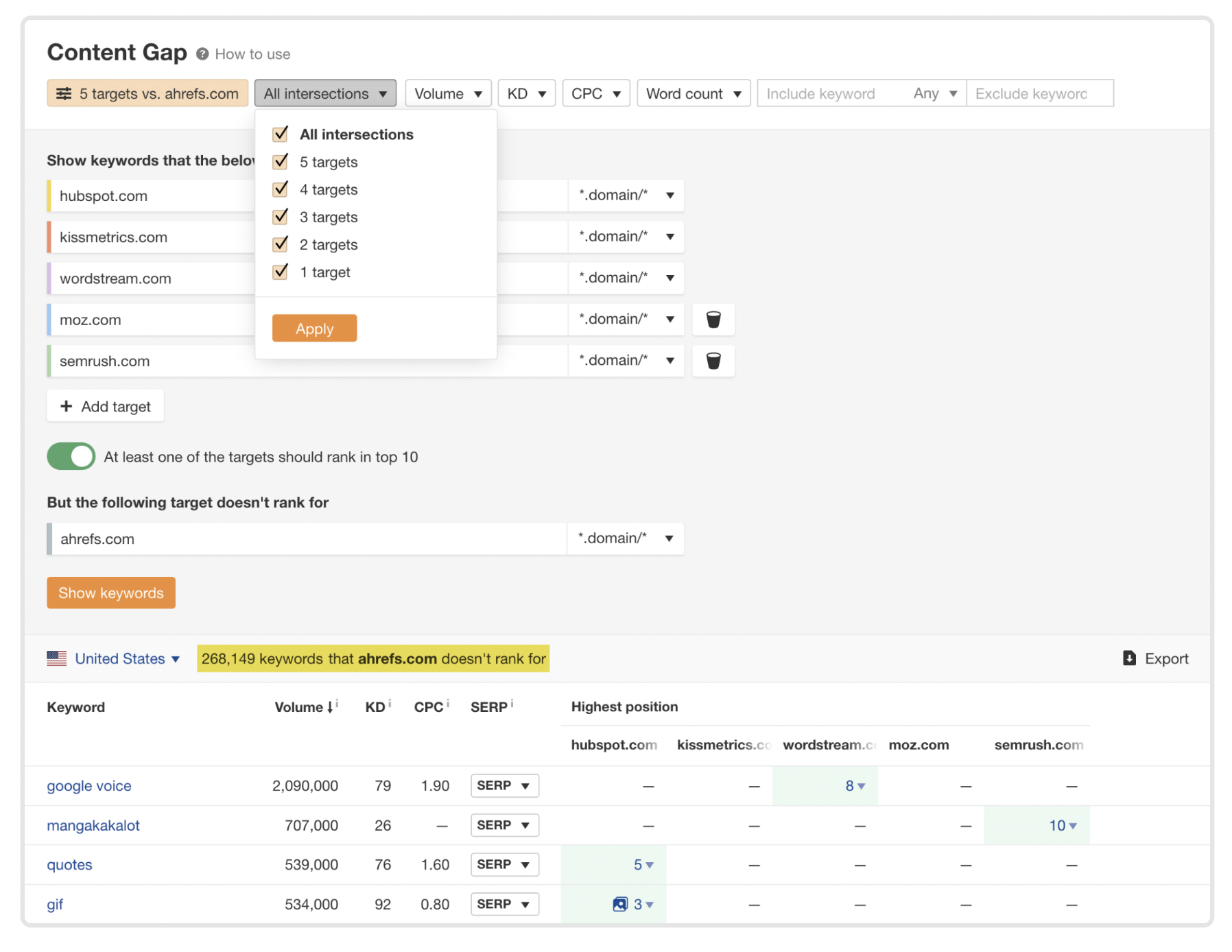Expand the Word count filter dropdown
This screenshot has width=1232, height=952.
point(693,94)
